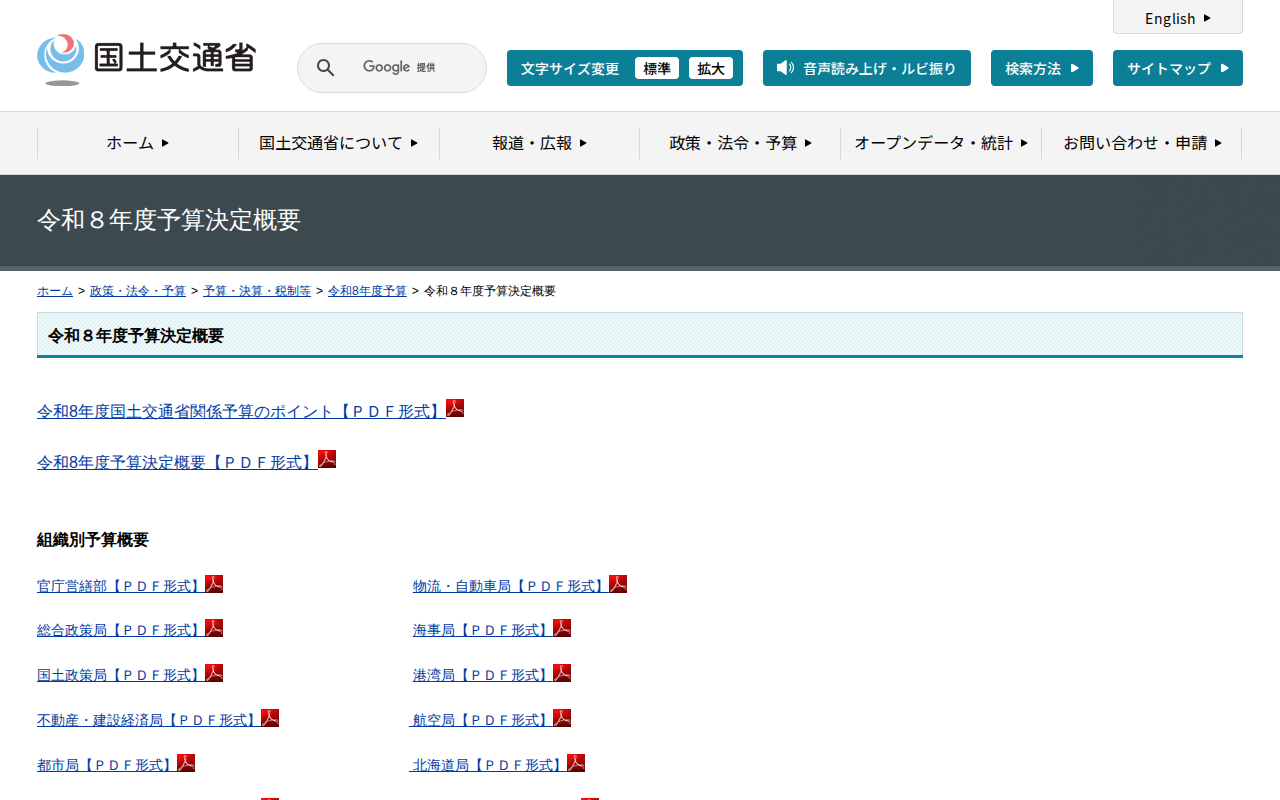The width and height of the screenshot is (1280, 800).
Task: Open お問い合わせ・申請 navigation menu
Action: pos(1142,143)
